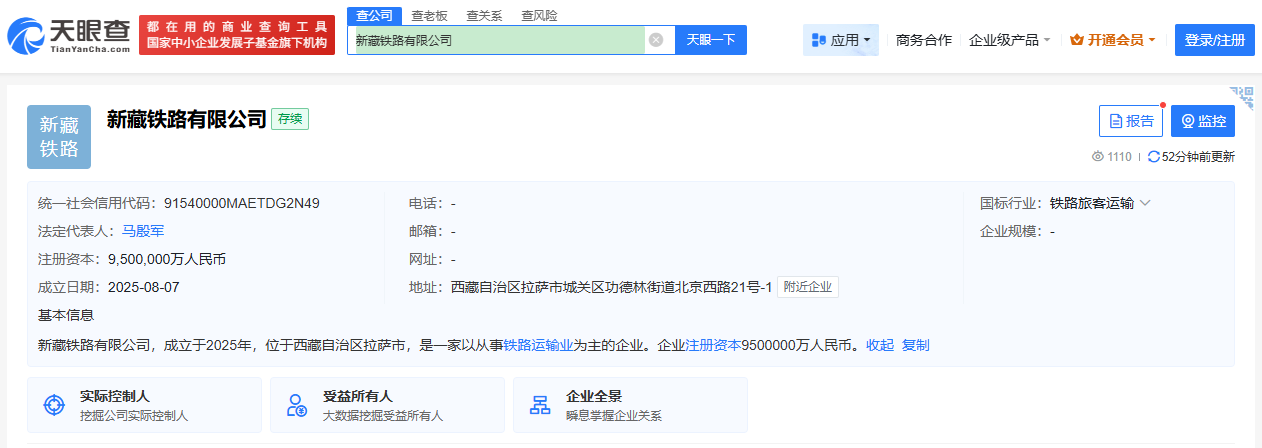The width and height of the screenshot is (1262, 448).
Task: Click the QR code icon at corner
Action: pyautogui.click(x=1242, y=97)
